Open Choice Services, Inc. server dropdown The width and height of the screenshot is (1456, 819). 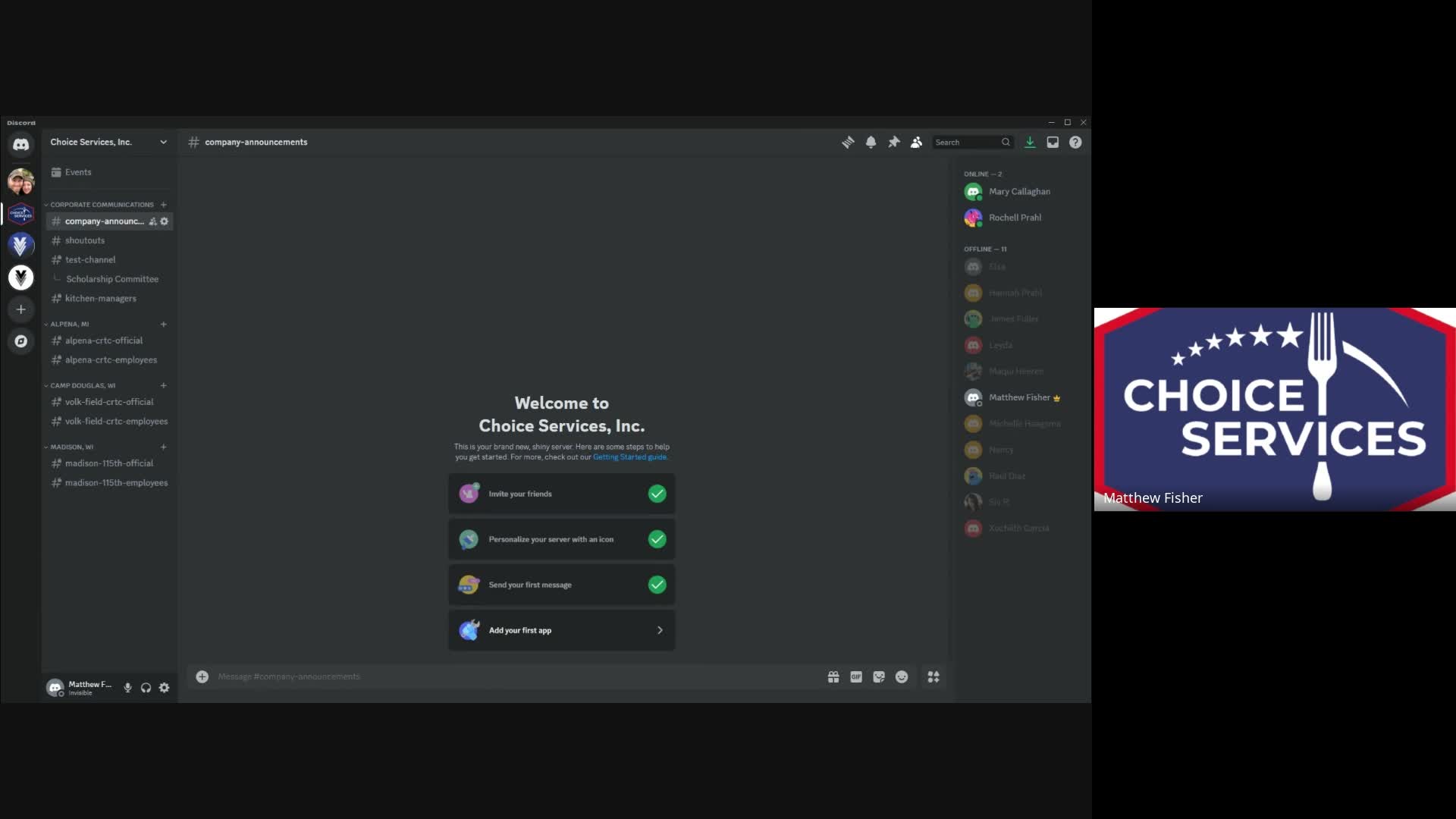point(109,142)
